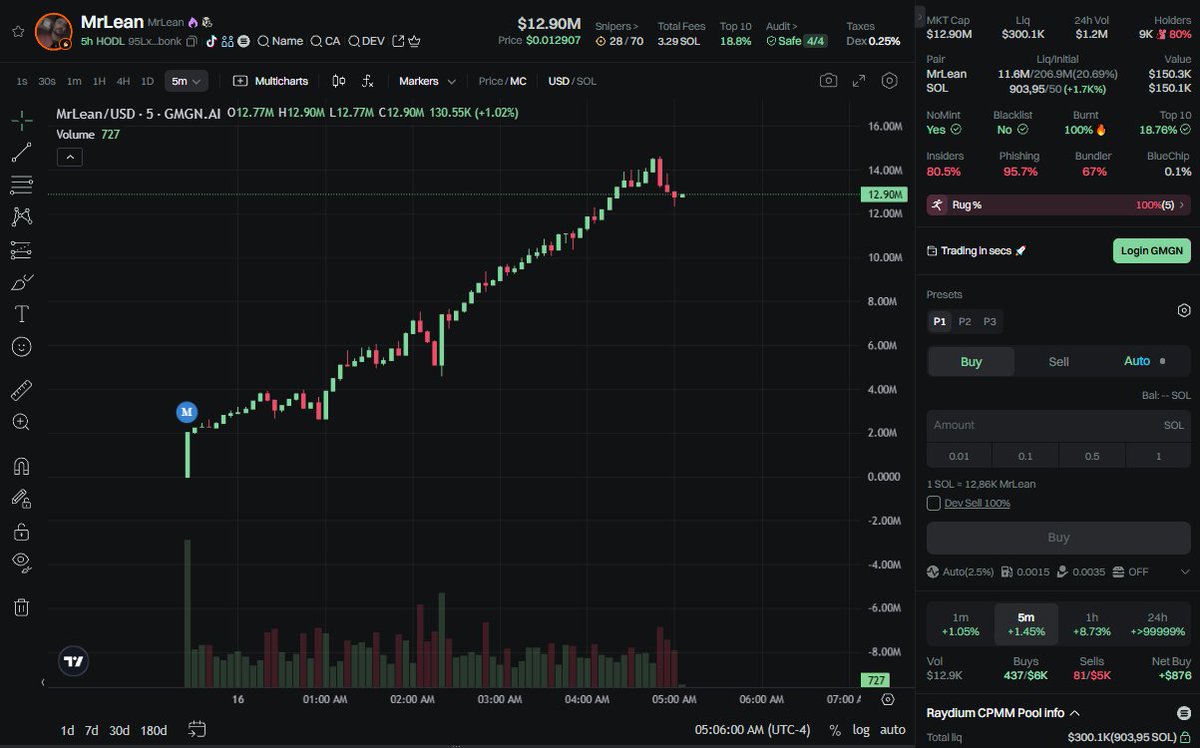The width and height of the screenshot is (1200, 748).
Task: Open the trade presets settings gear
Action: 1184,311
